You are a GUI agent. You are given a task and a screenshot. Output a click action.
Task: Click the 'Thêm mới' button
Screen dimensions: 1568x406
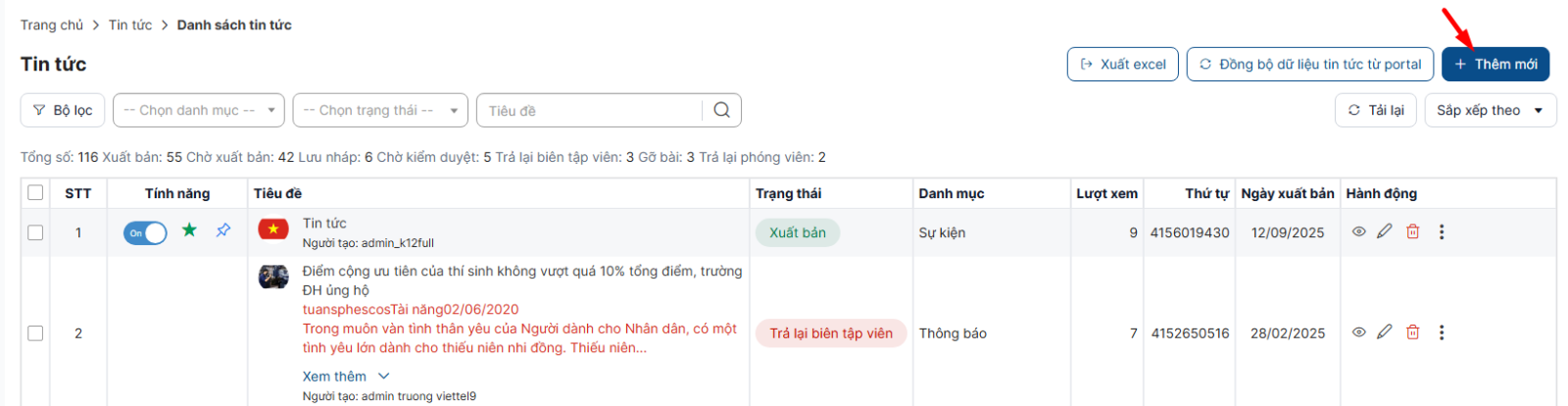(1494, 64)
